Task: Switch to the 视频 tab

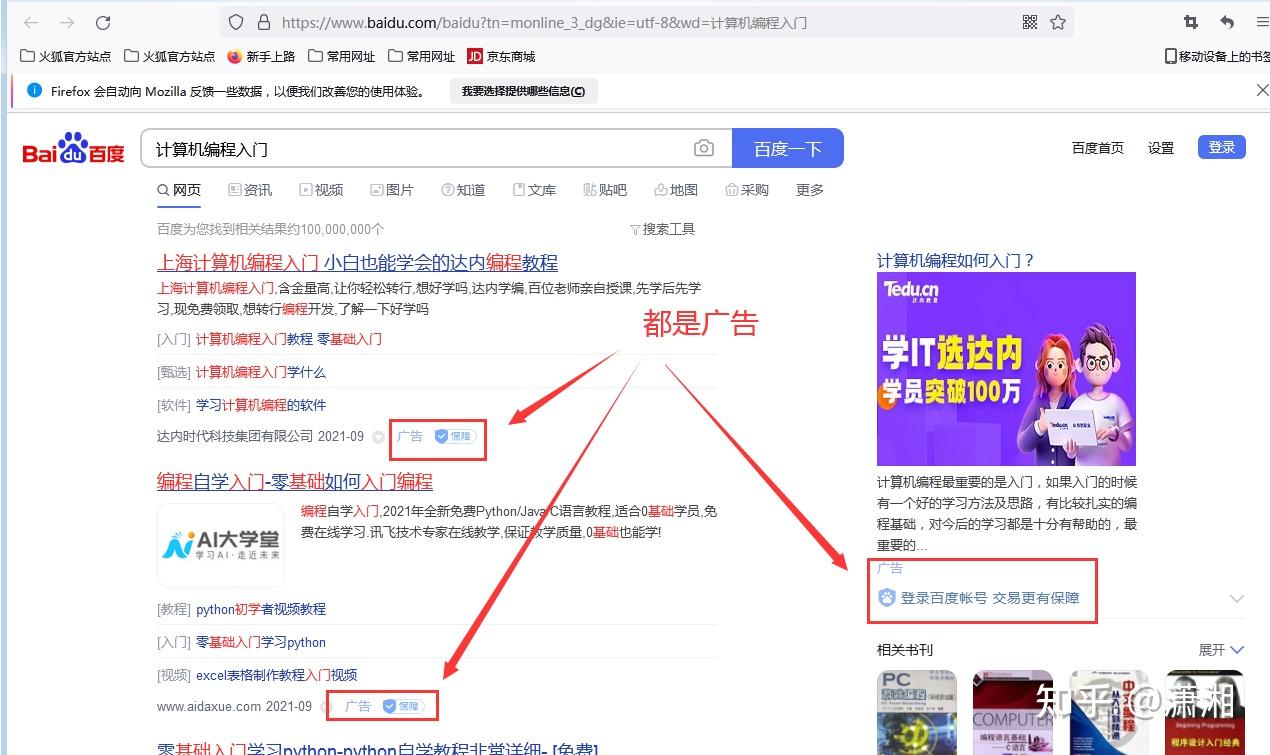Action: click(x=321, y=190)
